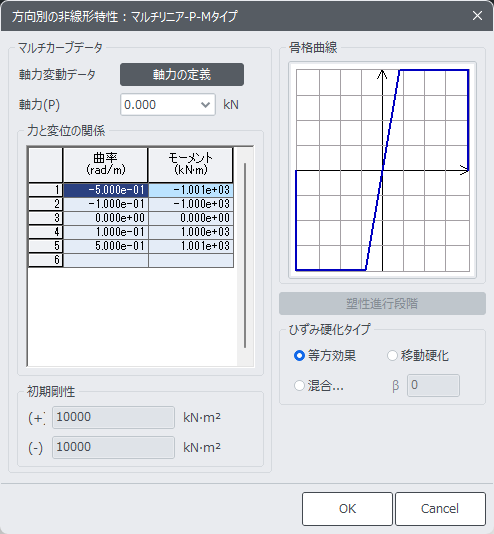Viewport: 494px width, 534px height.
Task: Click the Cancel button
Action: [440, 508]
